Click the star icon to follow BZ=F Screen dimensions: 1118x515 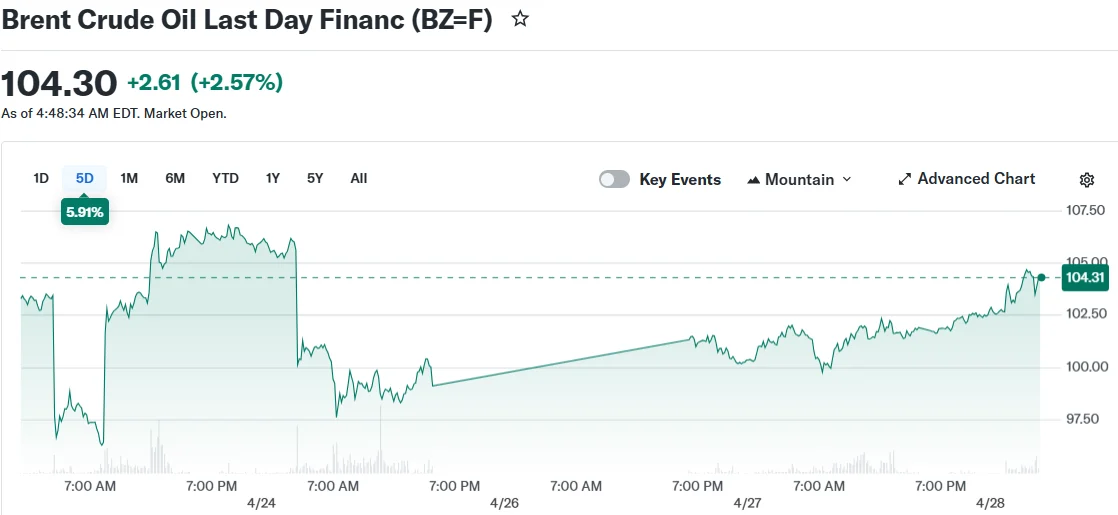[x=520, y=19]
